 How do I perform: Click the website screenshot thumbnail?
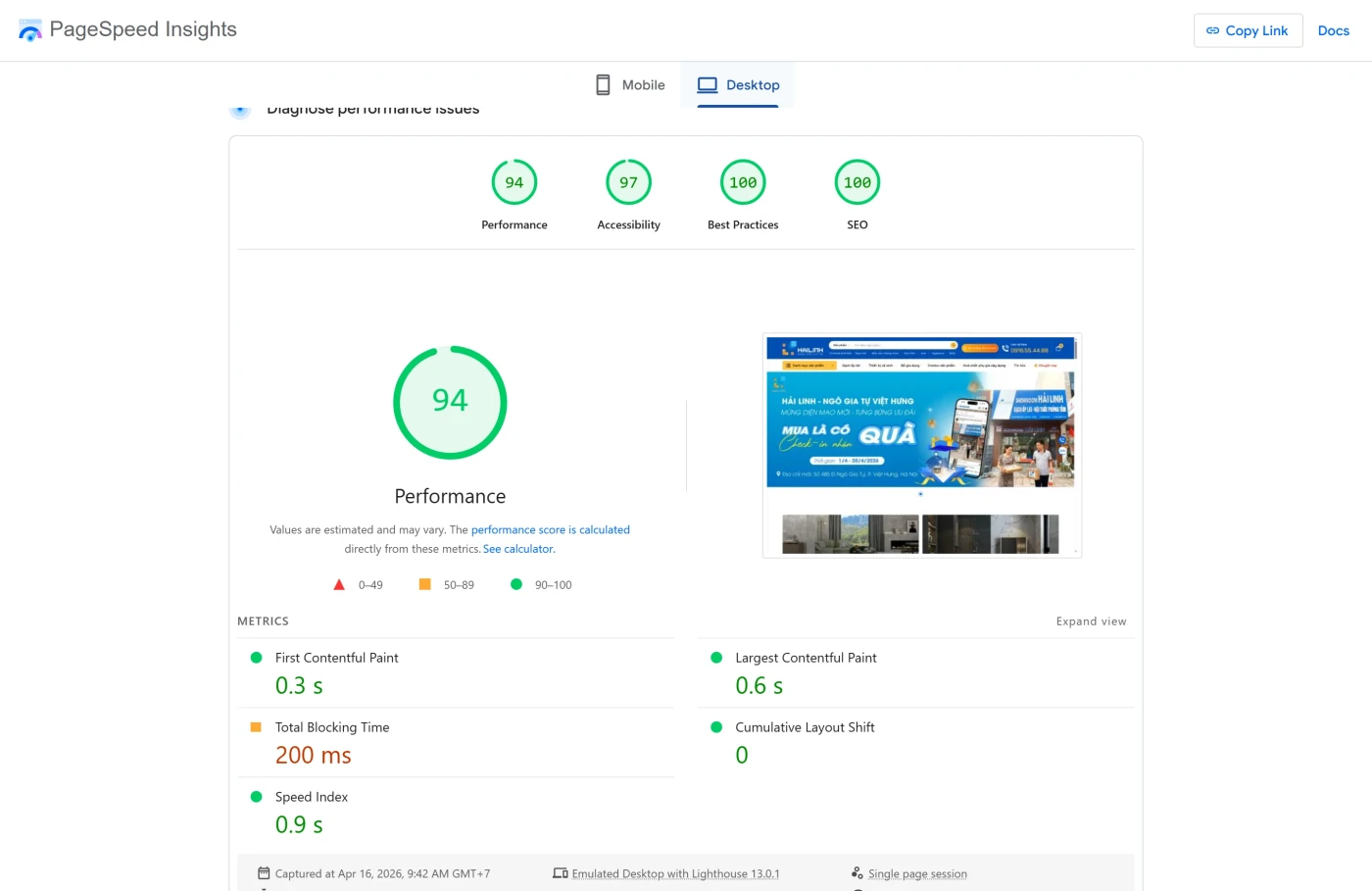921,445
